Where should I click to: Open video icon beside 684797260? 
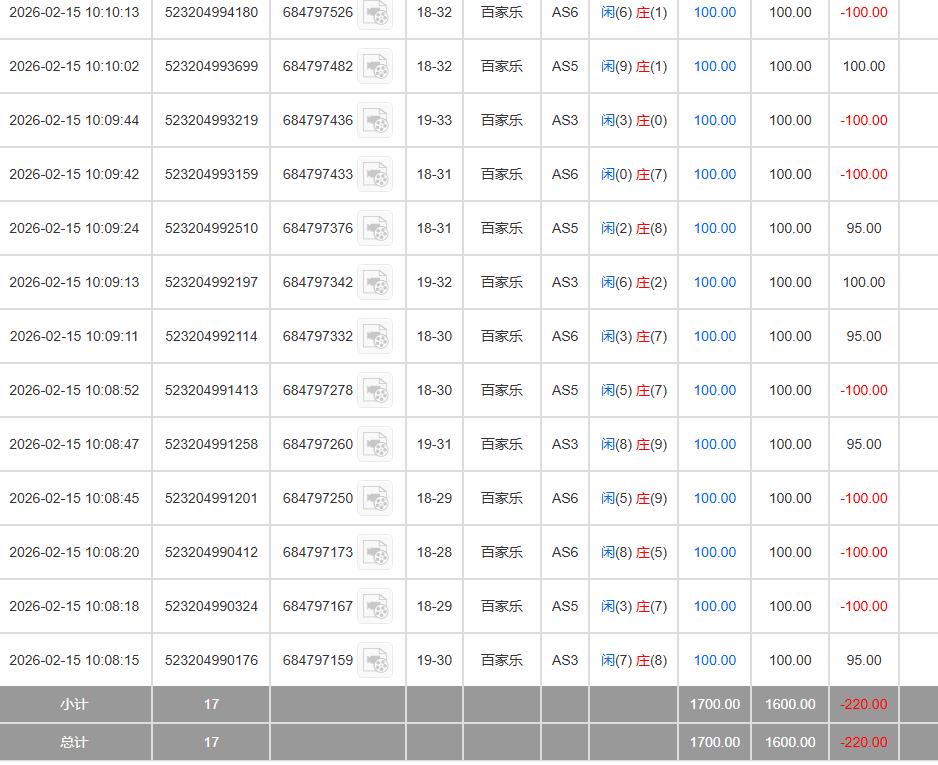375,445
